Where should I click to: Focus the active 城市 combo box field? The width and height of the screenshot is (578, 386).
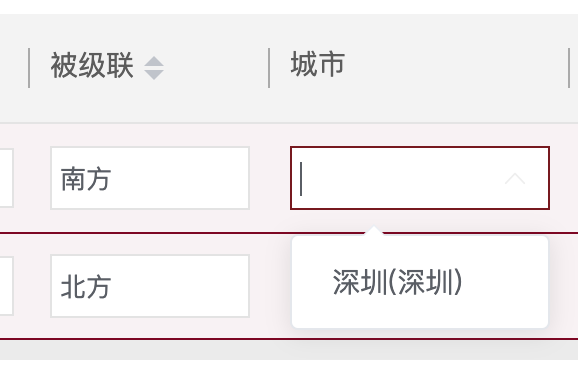(419, 178)
